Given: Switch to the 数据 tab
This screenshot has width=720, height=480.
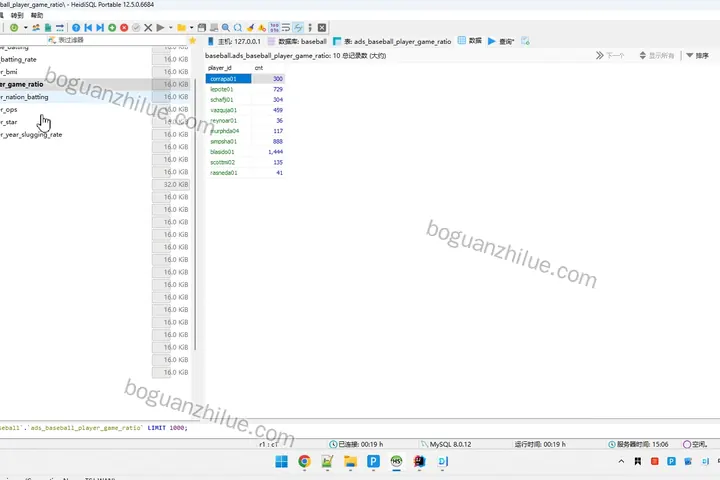Looking at the screenshot, I should click(x=470, y=41).
